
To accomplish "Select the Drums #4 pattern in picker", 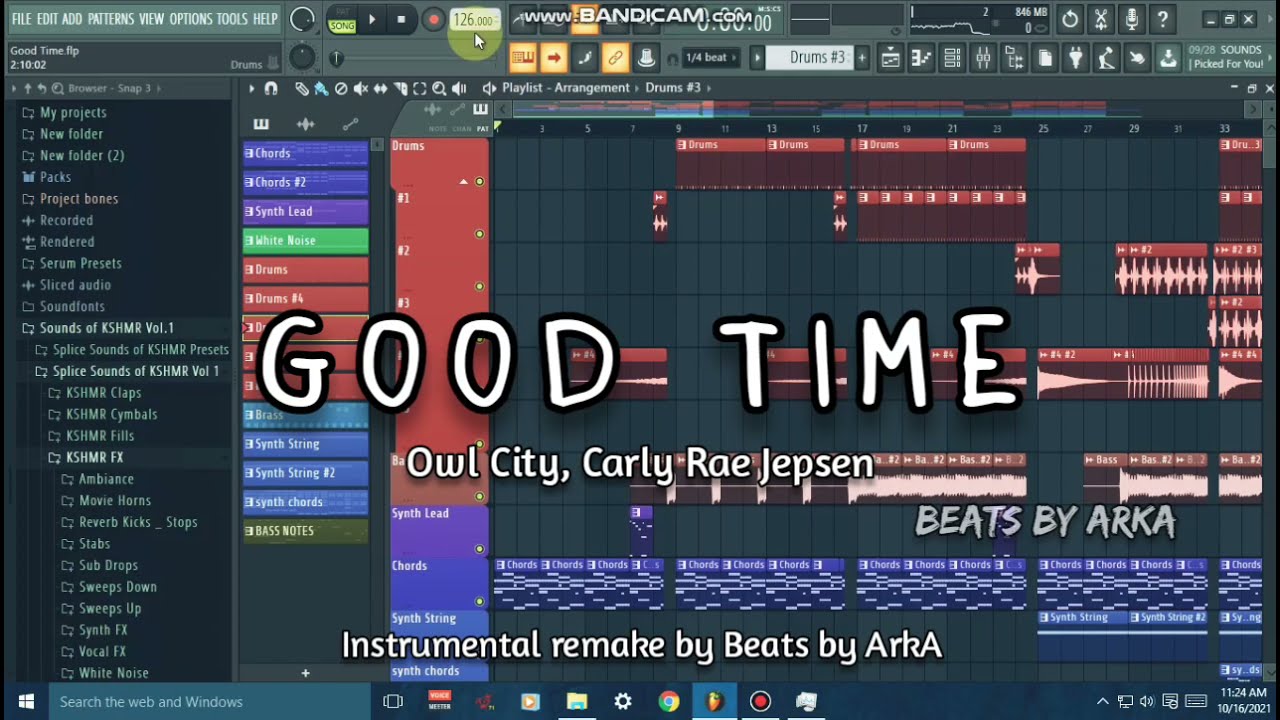I will coord(305,298).
